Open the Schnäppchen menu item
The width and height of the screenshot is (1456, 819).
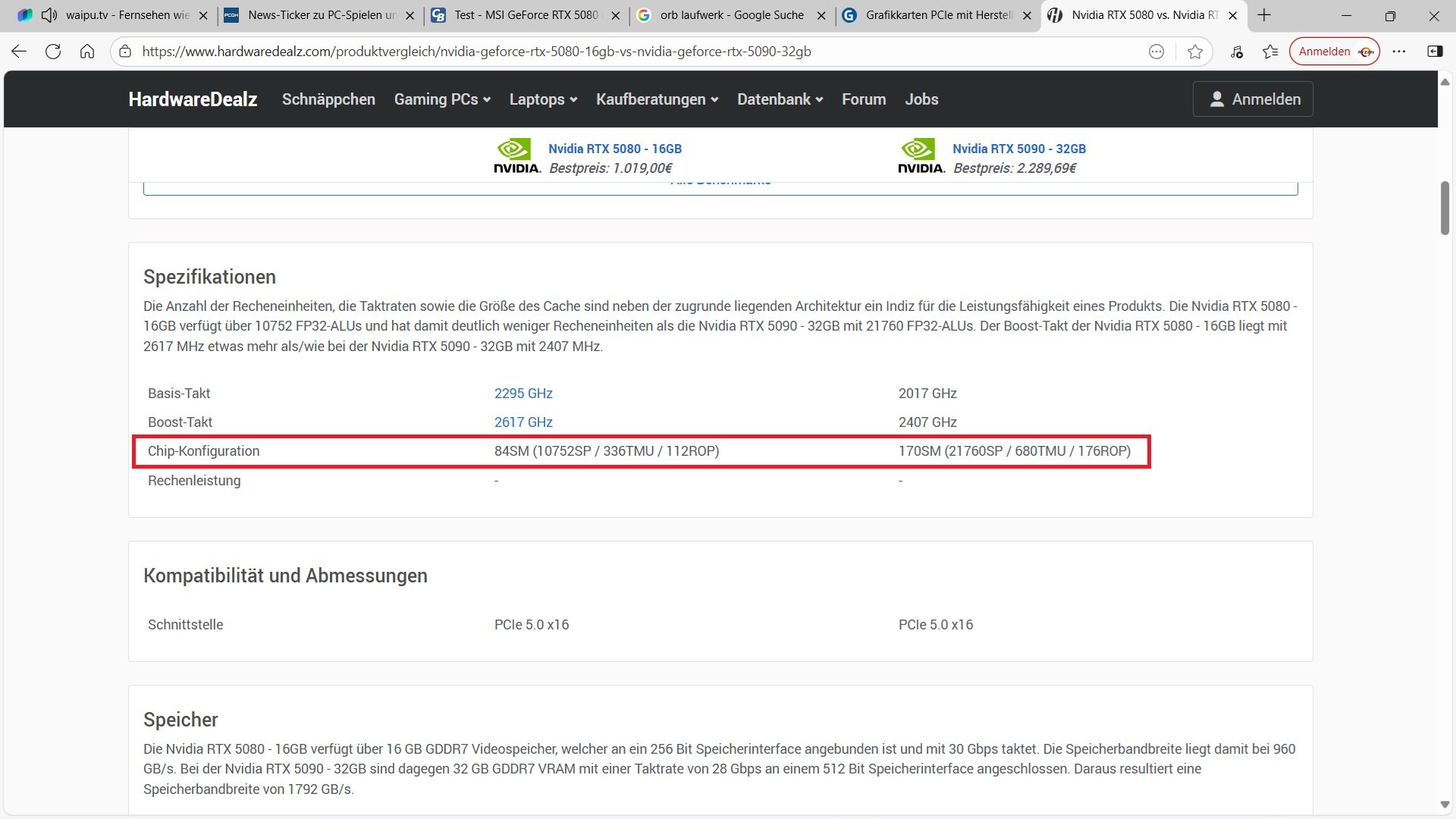click(x=328, y=99)
